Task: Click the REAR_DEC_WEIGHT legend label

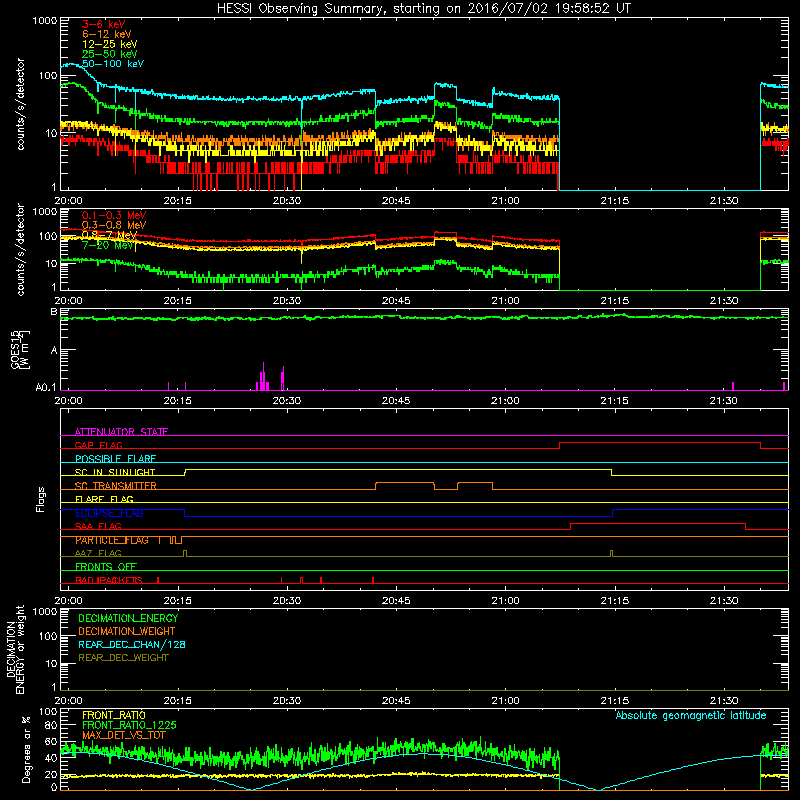Action: 123,658
